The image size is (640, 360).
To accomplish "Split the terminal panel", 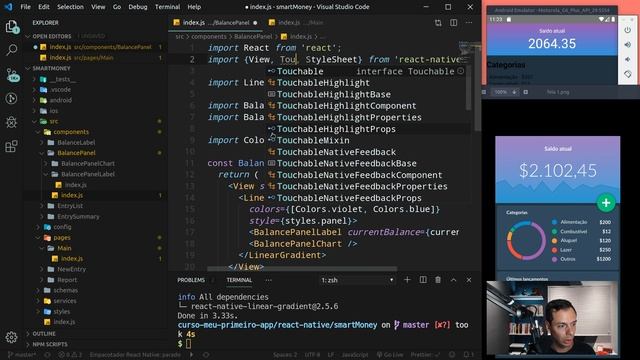I will pyautogui.click(x=423, y=280).
